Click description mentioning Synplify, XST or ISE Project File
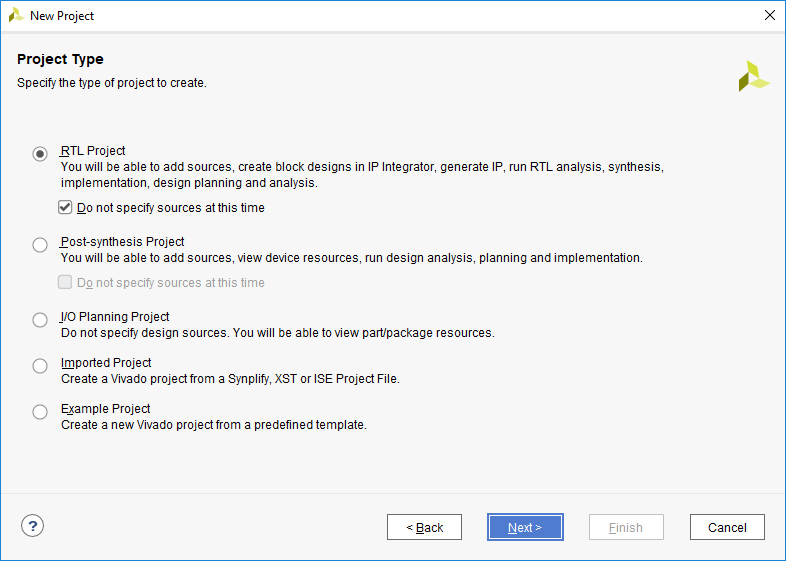786x561 pixels. 230,379
